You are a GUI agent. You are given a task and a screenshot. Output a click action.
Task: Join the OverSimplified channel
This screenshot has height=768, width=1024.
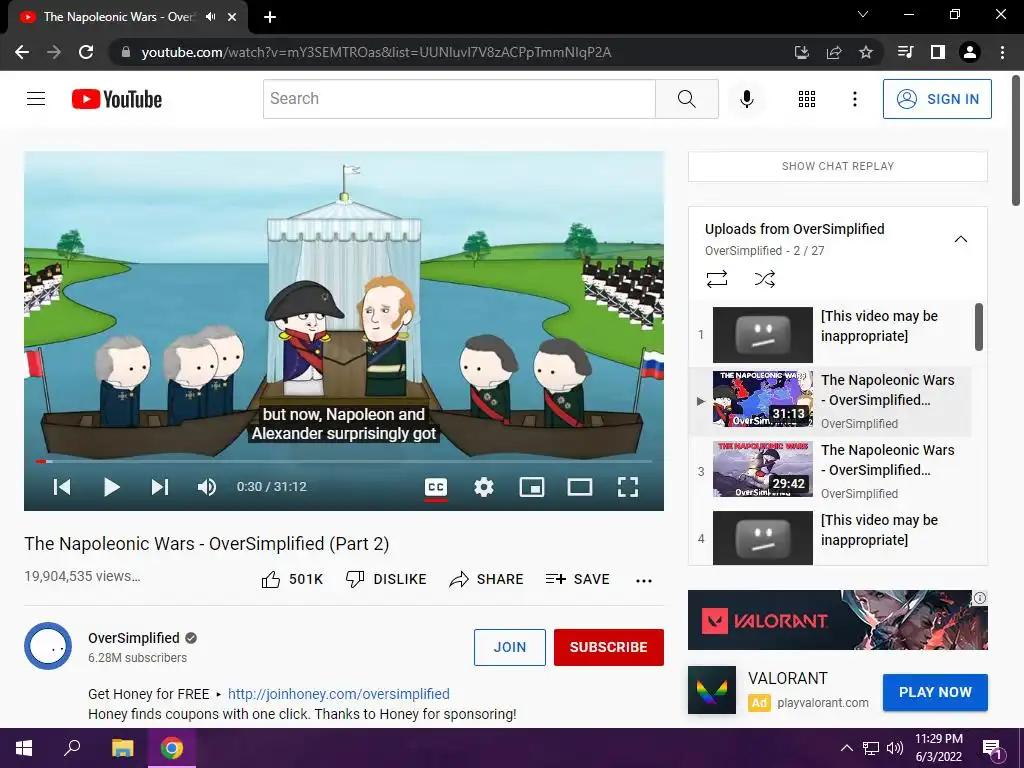click(509, 647)
